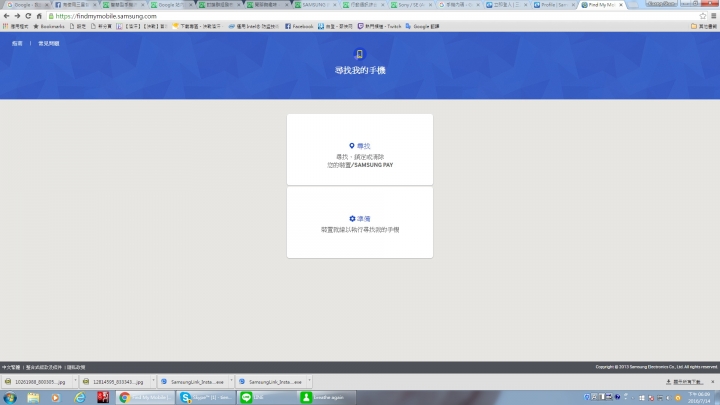This screenshot has width=720, height=405.
Task: Open the Bookmarks star bookmark
Action: (x=49, y=26)
